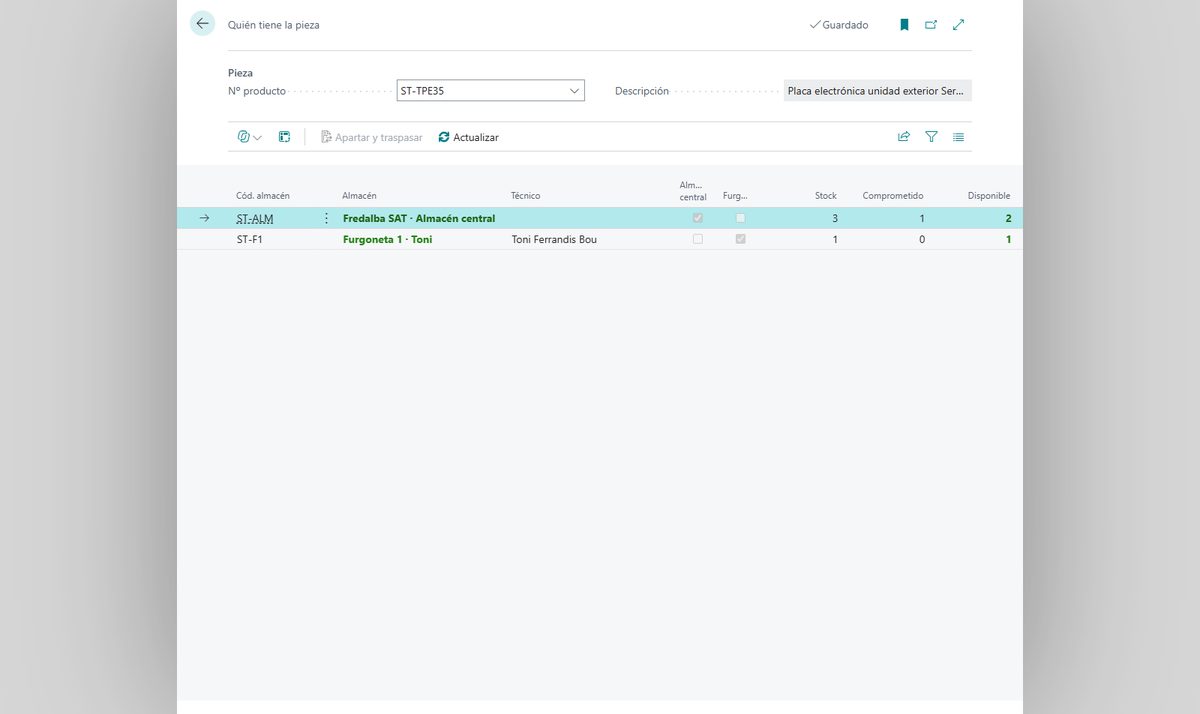Click the row selector arrow for ST-ALM
The height and width of the screenshot is (714, 1200).
tap(204, 218)
